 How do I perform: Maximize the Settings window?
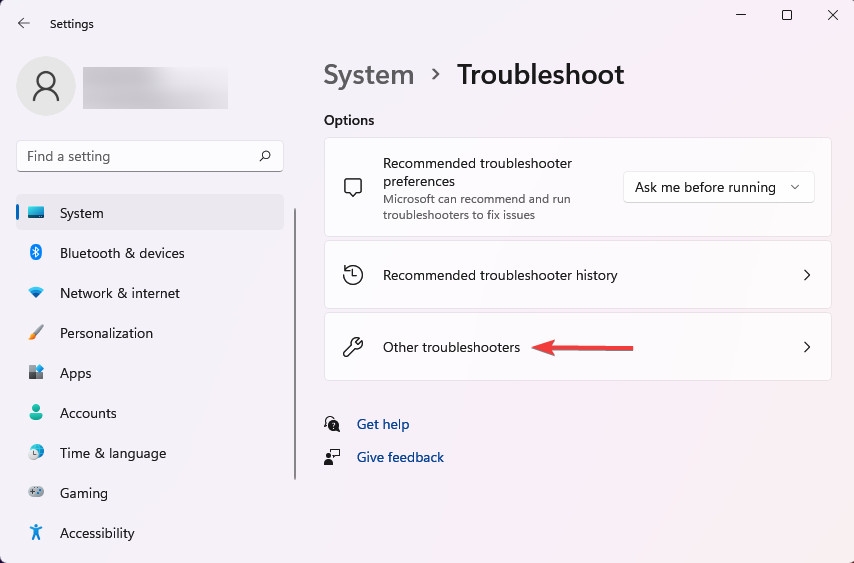(x=787, y=15)
